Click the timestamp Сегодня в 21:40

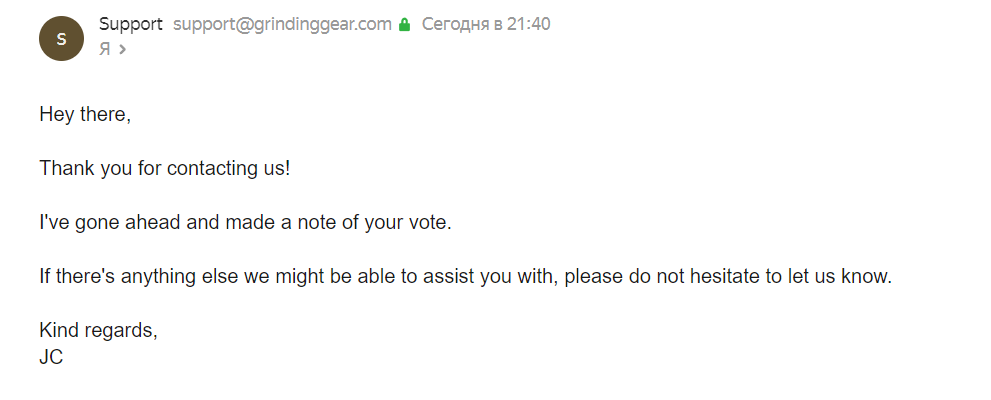coord(486,24)
